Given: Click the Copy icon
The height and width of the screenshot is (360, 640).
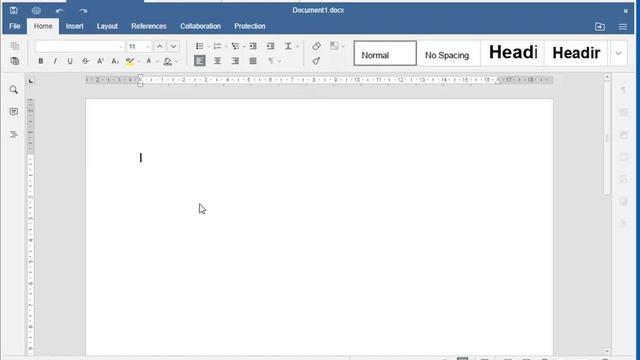Looking at the screenshot, I should pyautogui.click(x=15, y=46).
